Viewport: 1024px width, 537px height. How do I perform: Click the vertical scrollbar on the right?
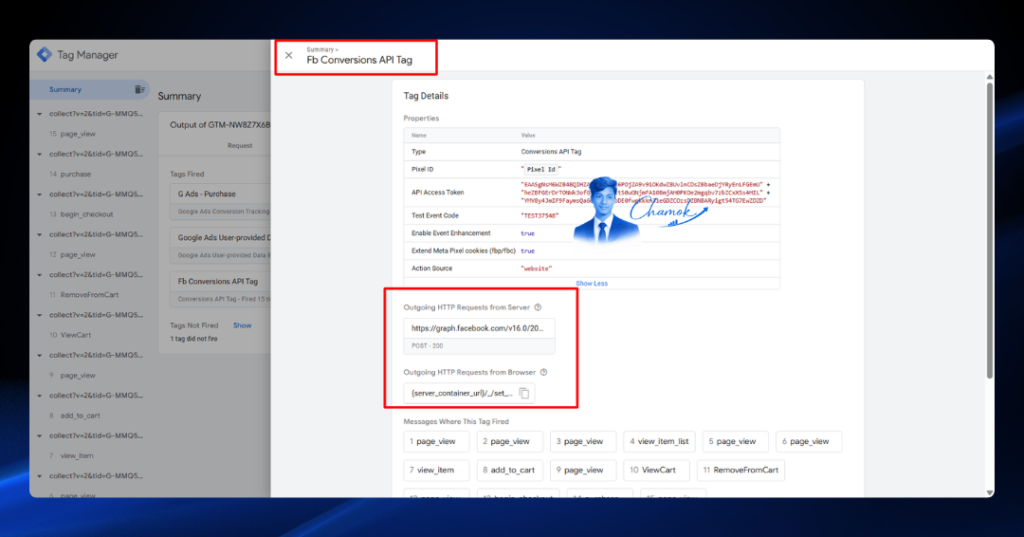click(989, 229)
